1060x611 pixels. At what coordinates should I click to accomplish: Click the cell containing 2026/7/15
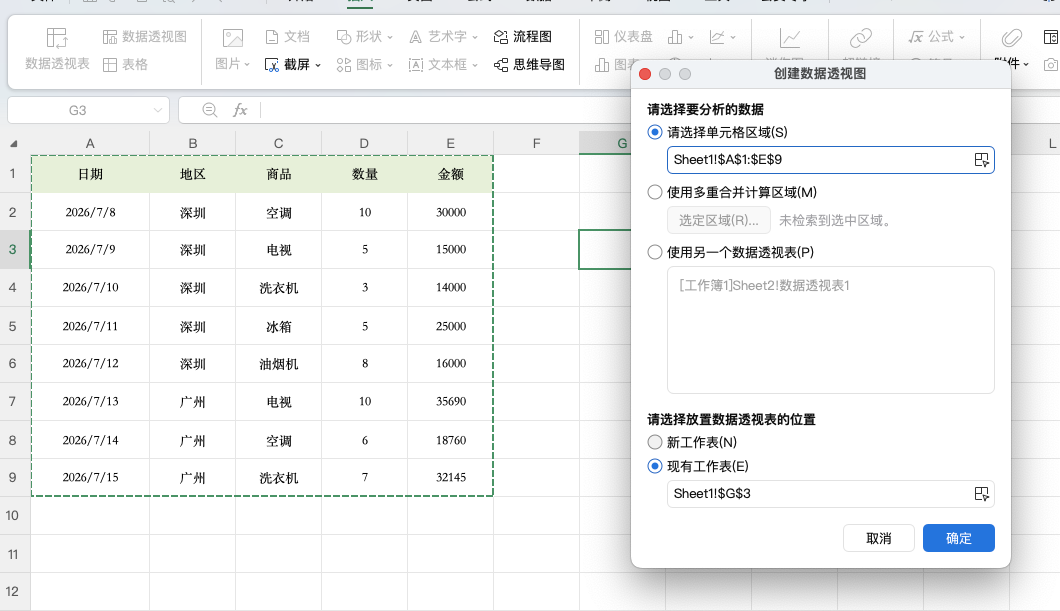point(90,478)
